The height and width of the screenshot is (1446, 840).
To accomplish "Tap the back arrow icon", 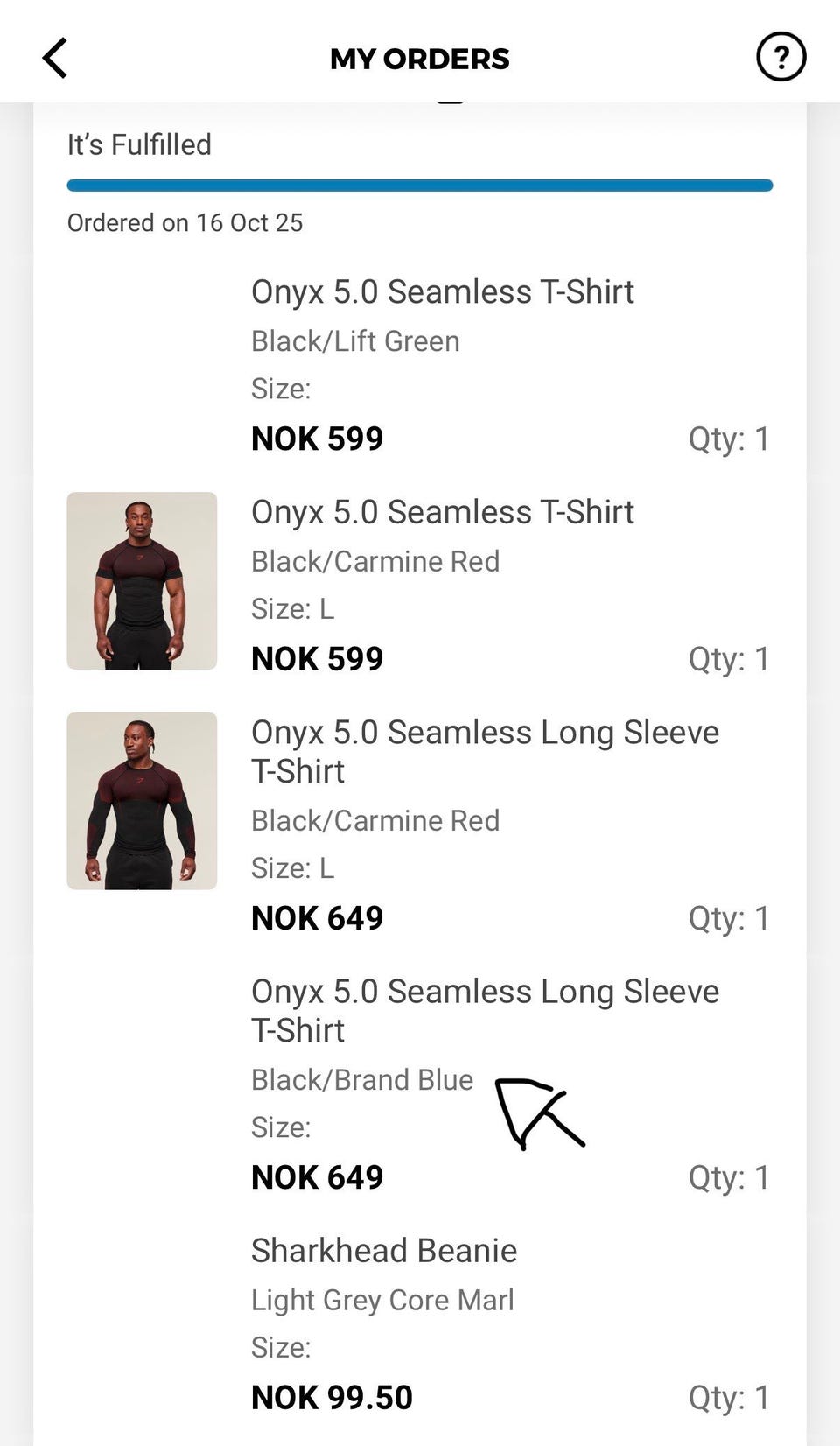I will click(x=54, y=59).
